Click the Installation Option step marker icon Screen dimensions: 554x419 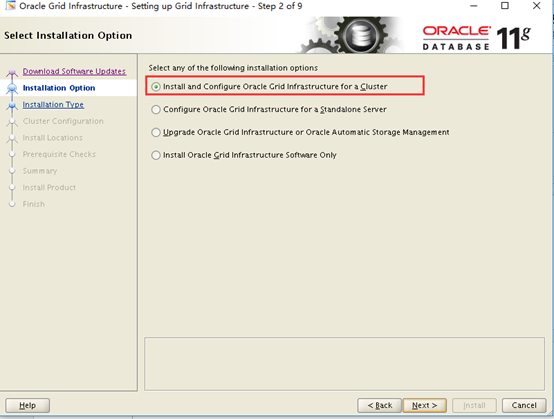tap(12, 89)
